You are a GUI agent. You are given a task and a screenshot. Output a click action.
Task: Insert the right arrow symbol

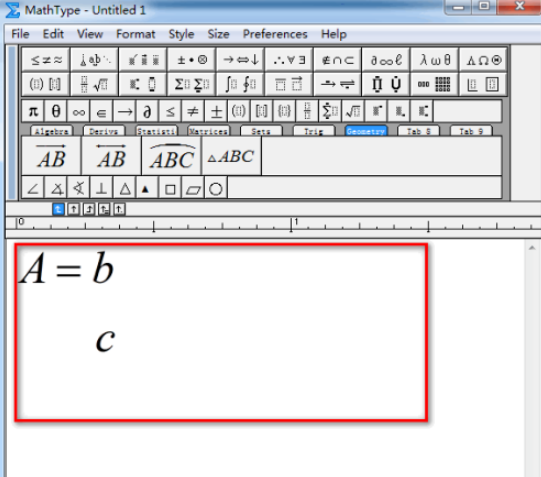[124, 111]
